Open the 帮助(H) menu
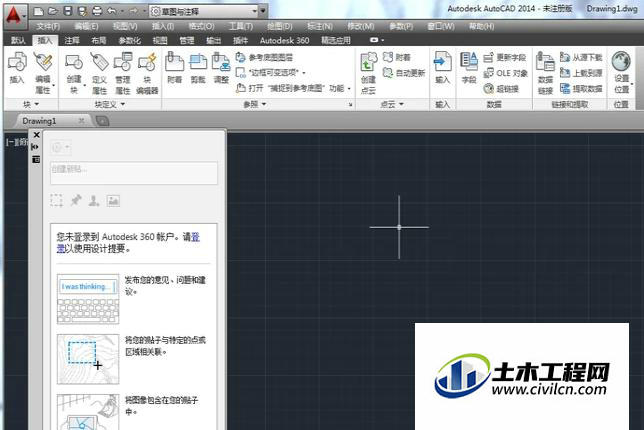The width and height of the screenshot is (644, 430). tap(481, 27)
